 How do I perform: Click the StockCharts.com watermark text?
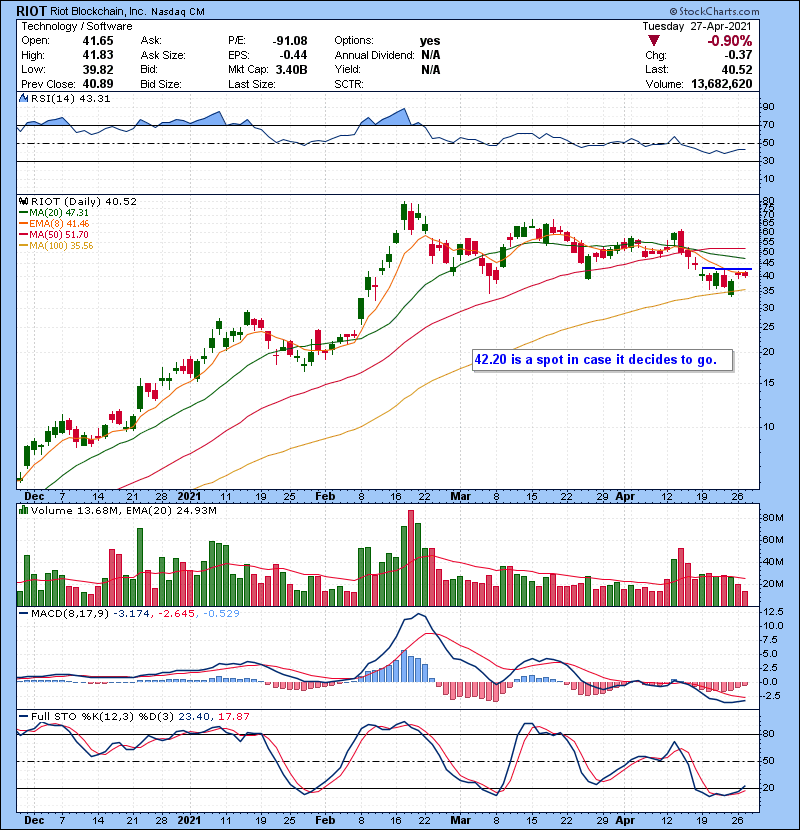click(714, 11)
